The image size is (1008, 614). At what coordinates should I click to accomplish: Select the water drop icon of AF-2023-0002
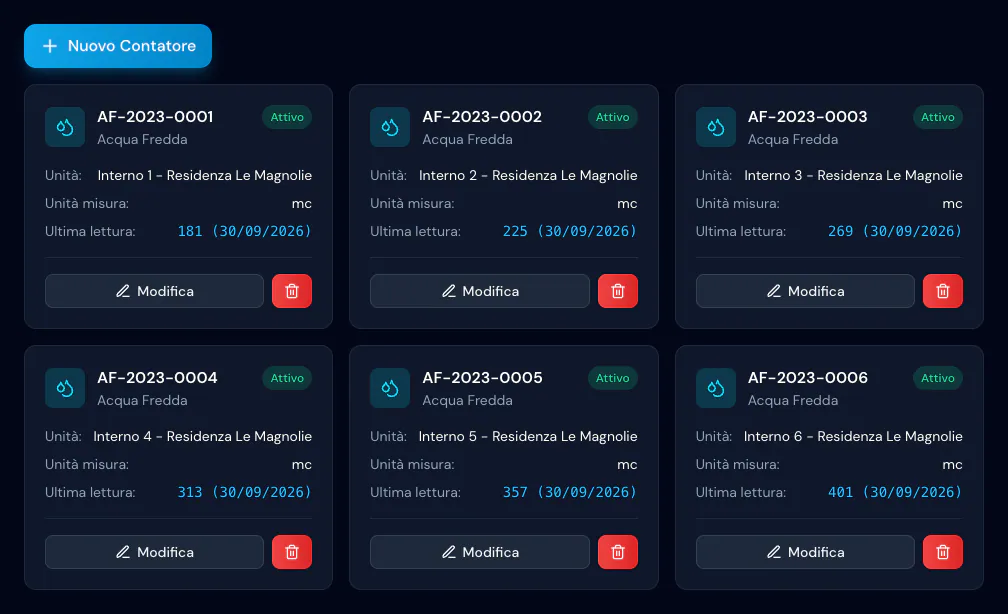(x=390, y=127)
